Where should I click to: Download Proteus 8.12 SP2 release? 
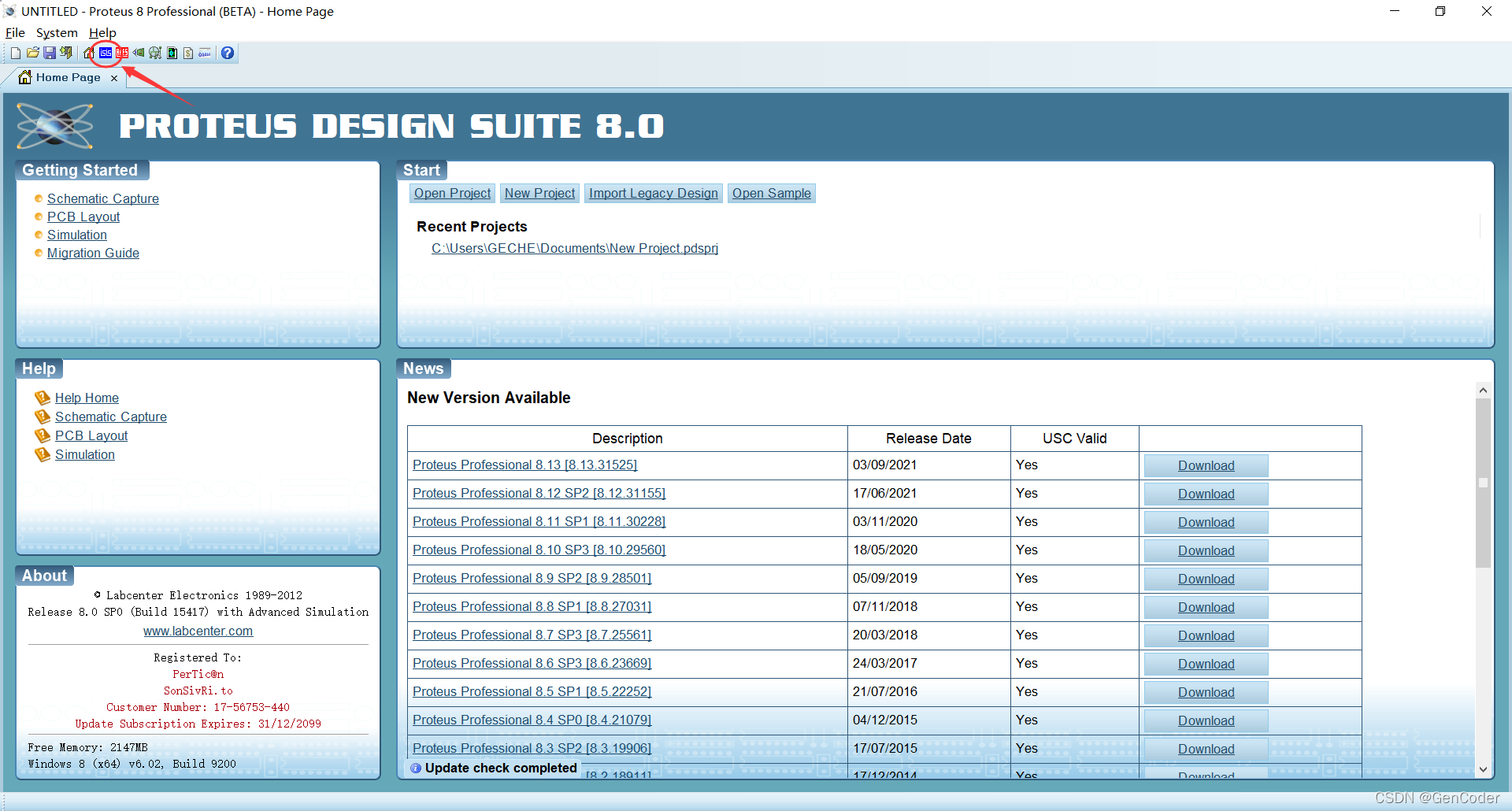tap(1206, 494)
